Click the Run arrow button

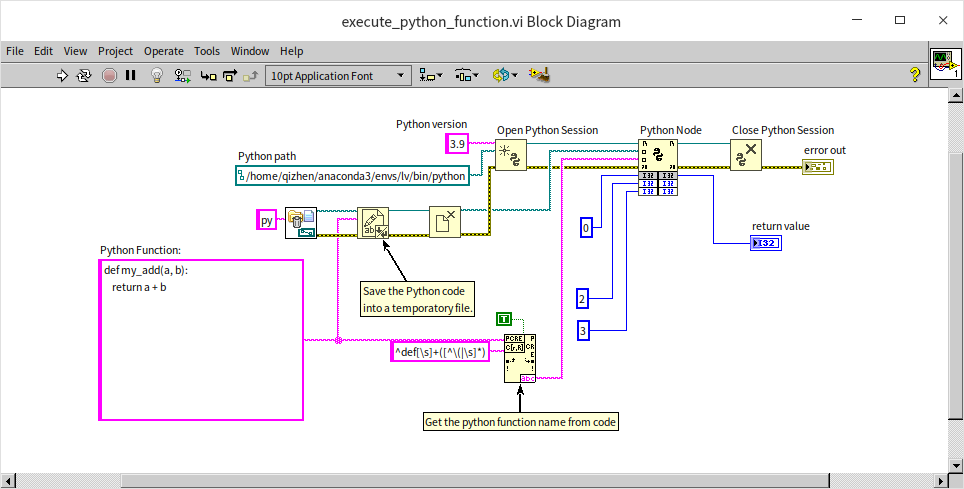tap(62, 75)
